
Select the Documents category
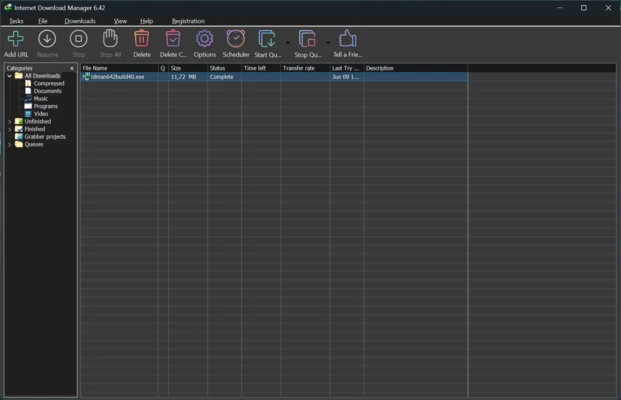coord(48,91)
